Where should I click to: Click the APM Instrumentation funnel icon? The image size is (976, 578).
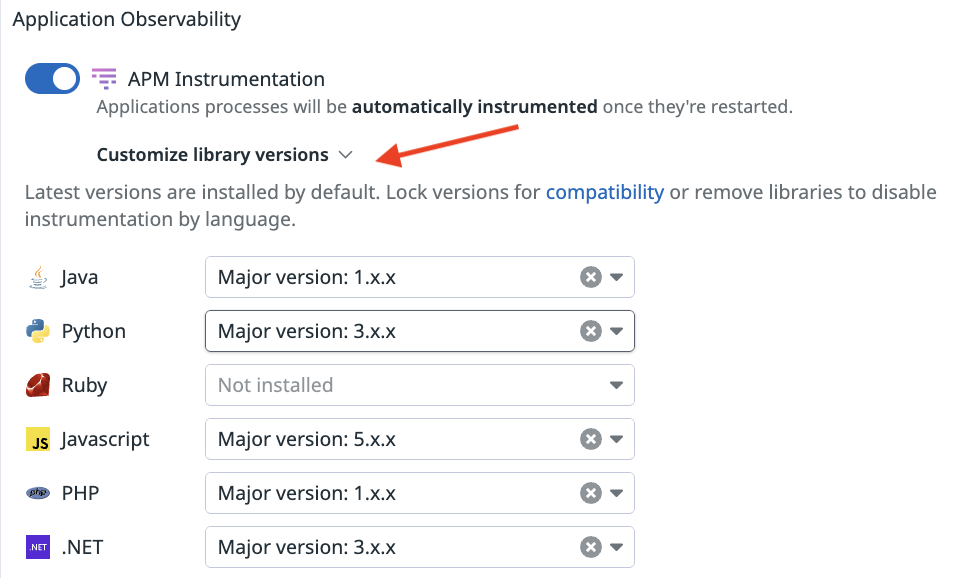tap(104, 78)
